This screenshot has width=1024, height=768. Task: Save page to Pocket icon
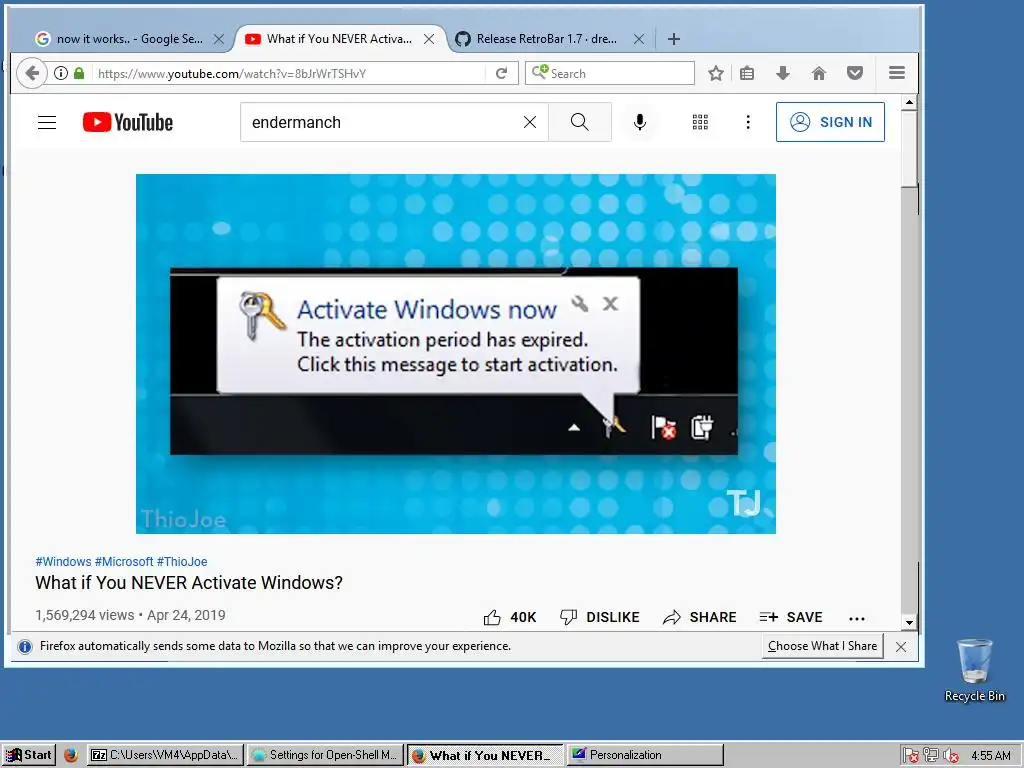pyautogui.click(x=855, y=73)
